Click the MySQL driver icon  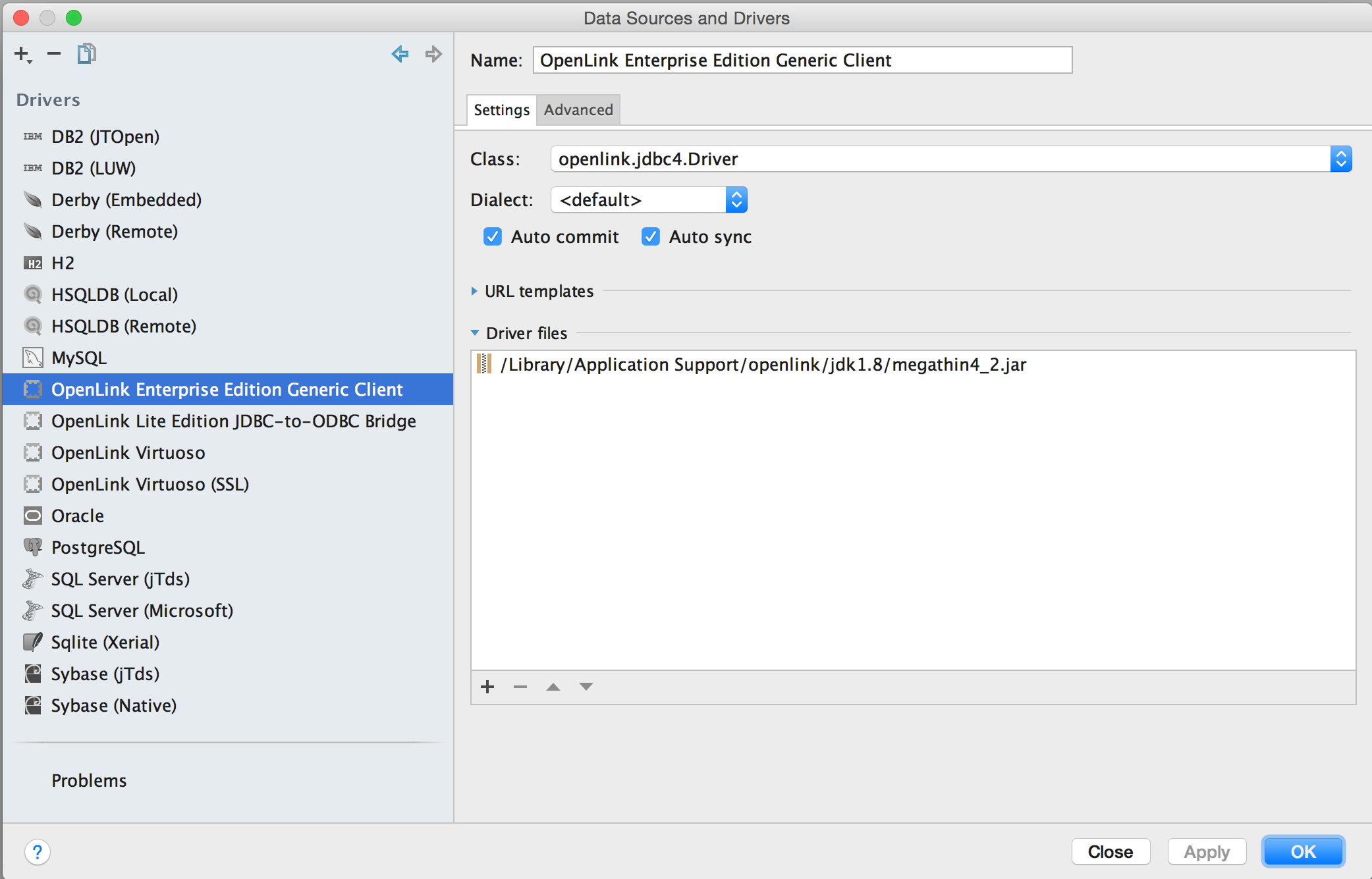[33, 358]
